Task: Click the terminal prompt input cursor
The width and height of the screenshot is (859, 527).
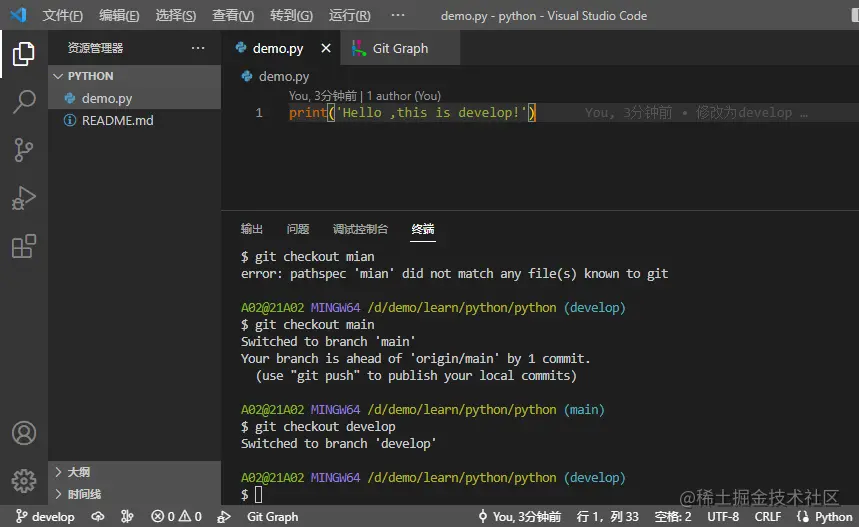Action: tap(259, 495)
